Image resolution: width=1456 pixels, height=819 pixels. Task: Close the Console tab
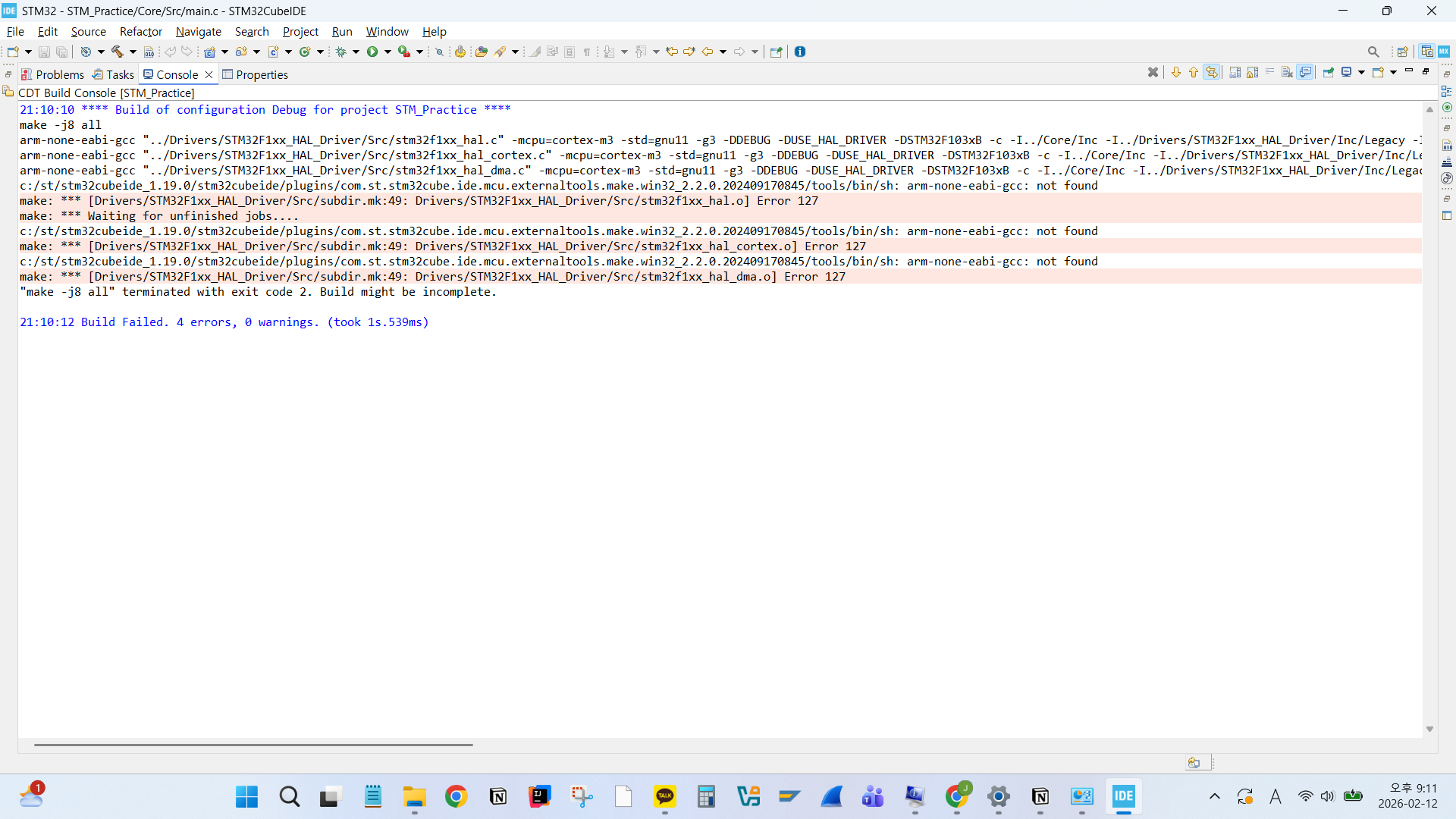[x=209, y=74]
